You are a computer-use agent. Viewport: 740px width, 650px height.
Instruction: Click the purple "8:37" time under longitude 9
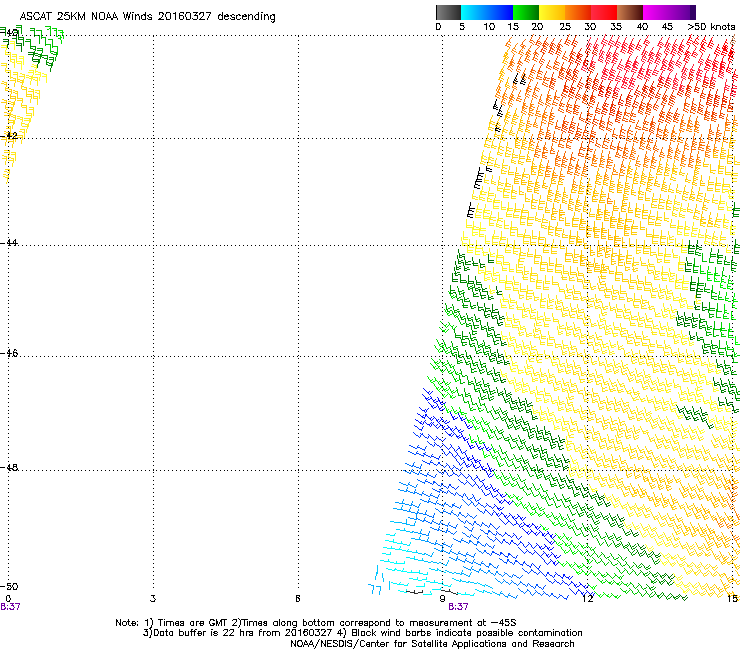click(458, 607)
